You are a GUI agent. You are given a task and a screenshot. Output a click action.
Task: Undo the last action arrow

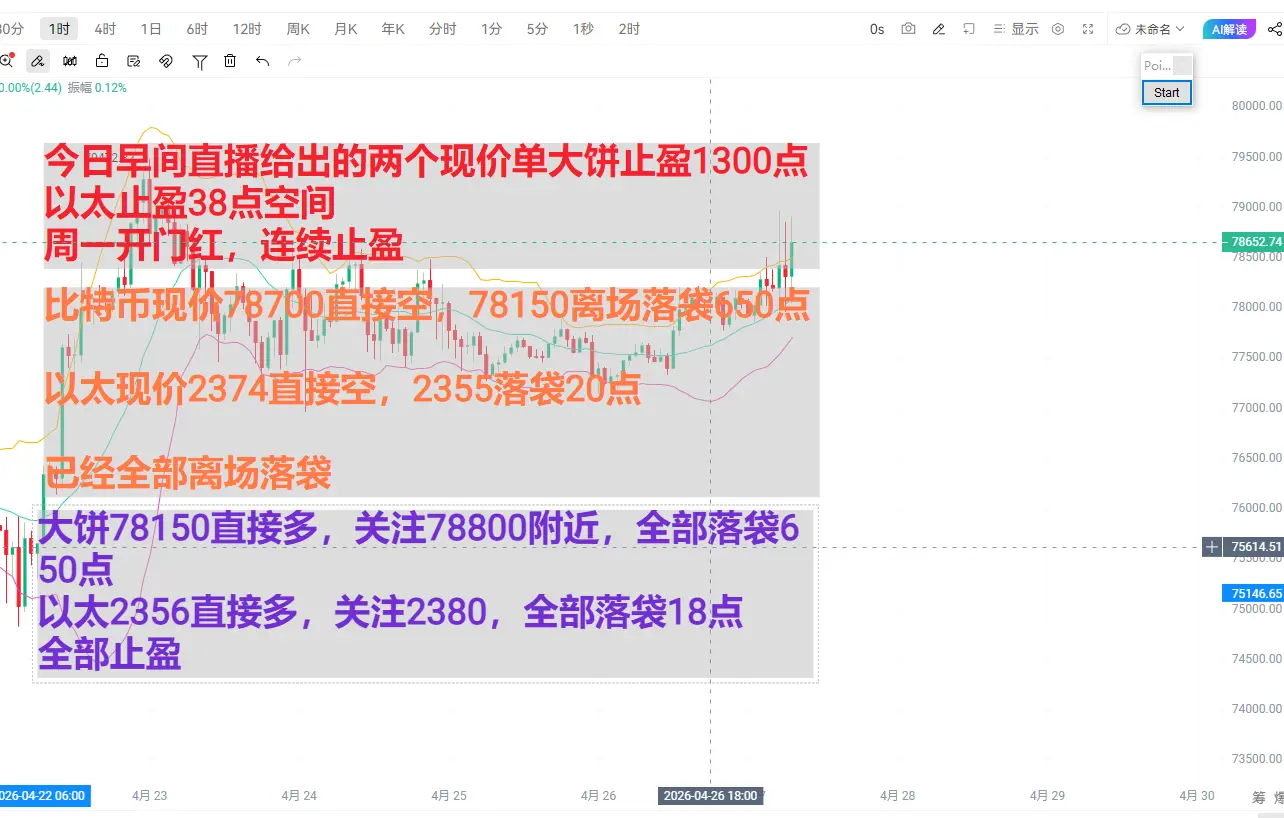(x=262, y=61)
